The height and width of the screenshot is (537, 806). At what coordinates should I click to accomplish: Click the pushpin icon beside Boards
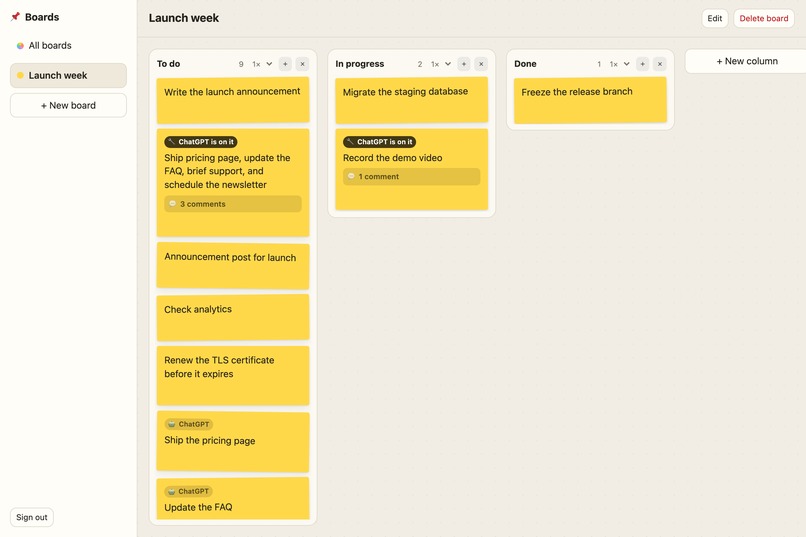15,17
